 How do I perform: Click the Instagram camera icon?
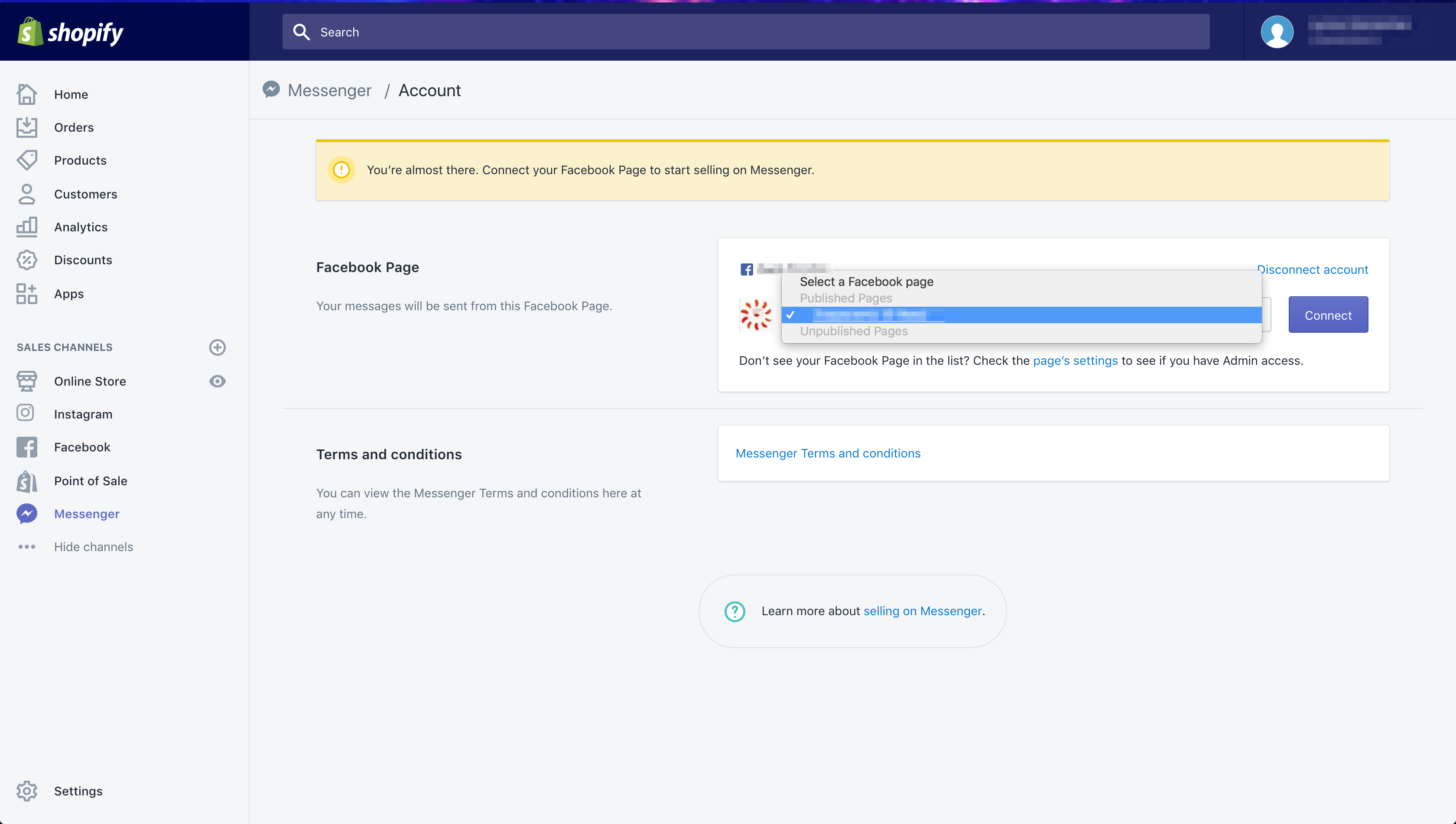click(x=26, y=412)
